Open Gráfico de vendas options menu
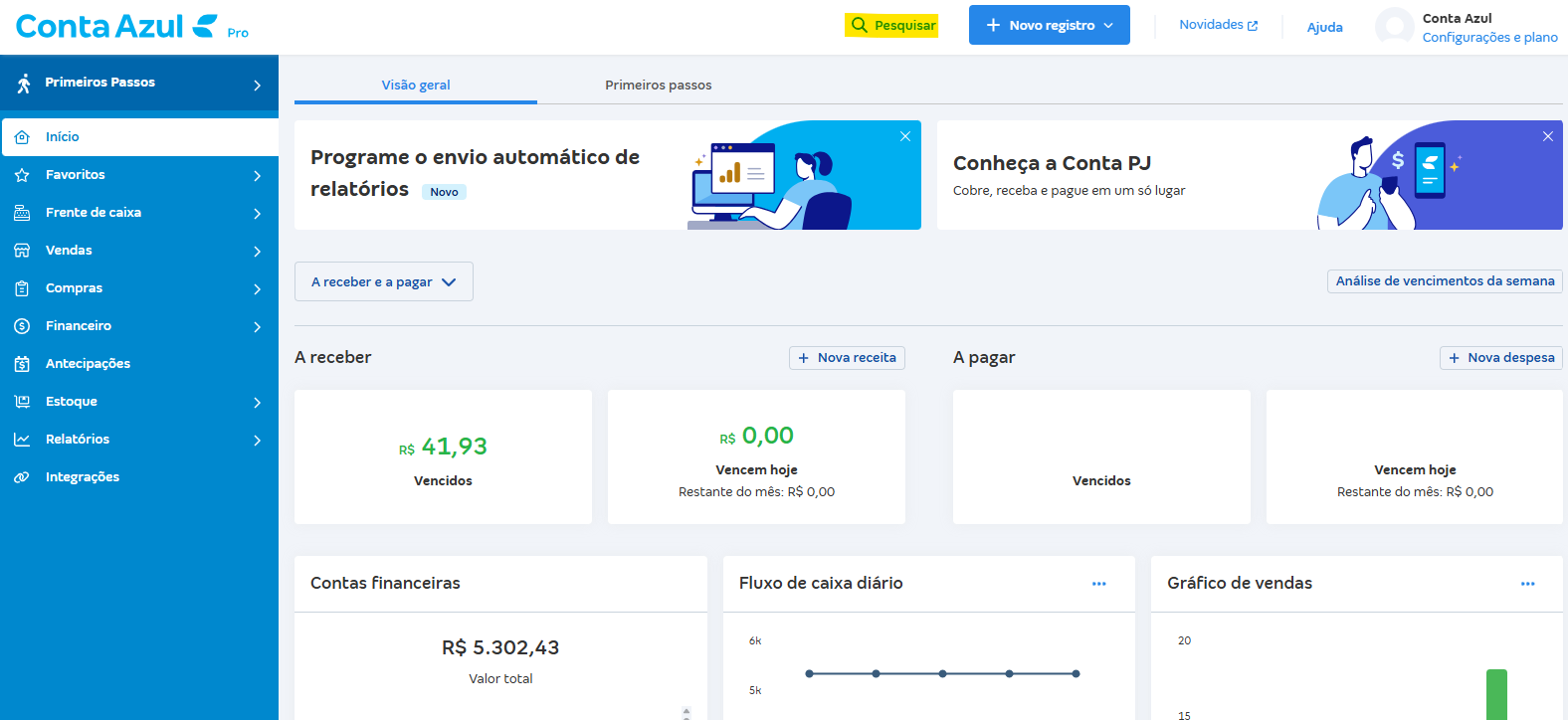 pos(1528,584)
